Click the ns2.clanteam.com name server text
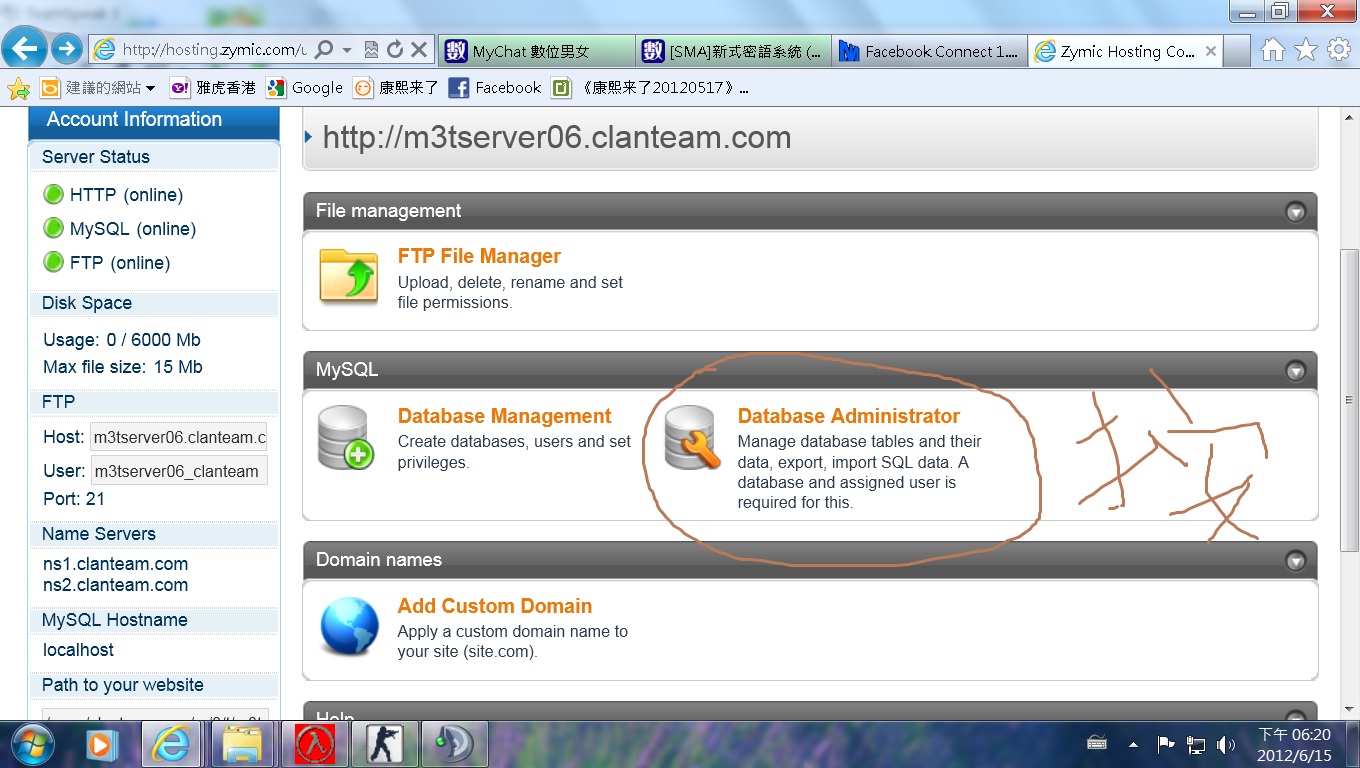The width and height of the screenshot is (1360, 768). click(115, 585)
